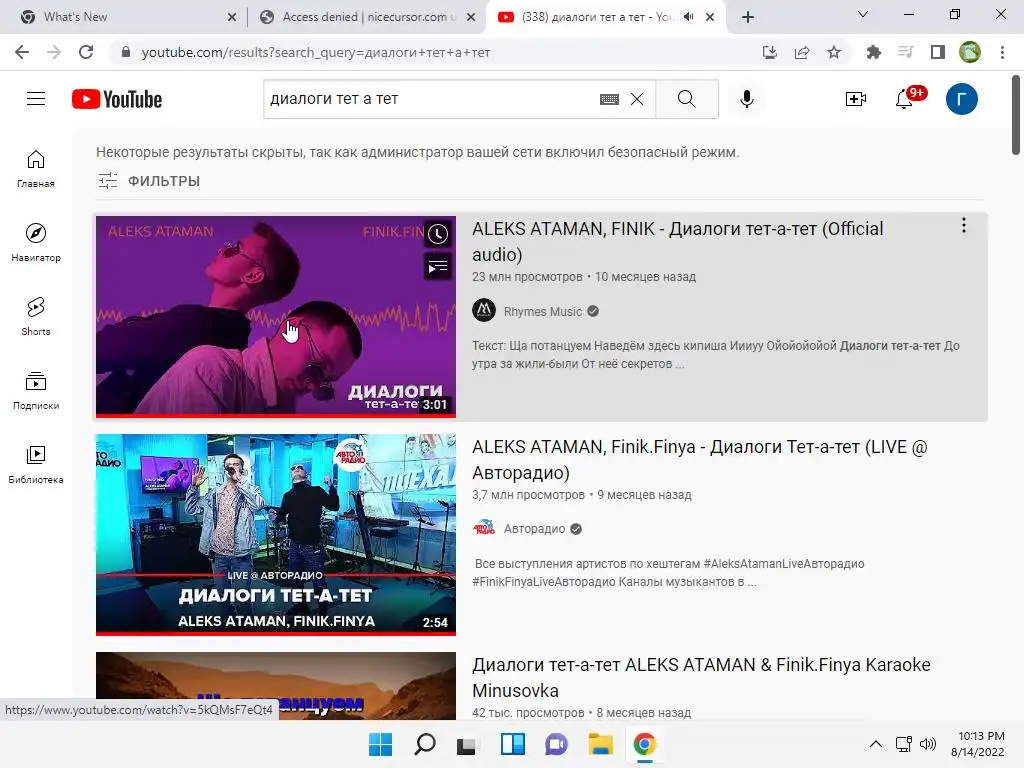Viewport: 1024px width, 768px height.
Task: Open Karaoke Minusovka video title
Action: coord(701,677)
